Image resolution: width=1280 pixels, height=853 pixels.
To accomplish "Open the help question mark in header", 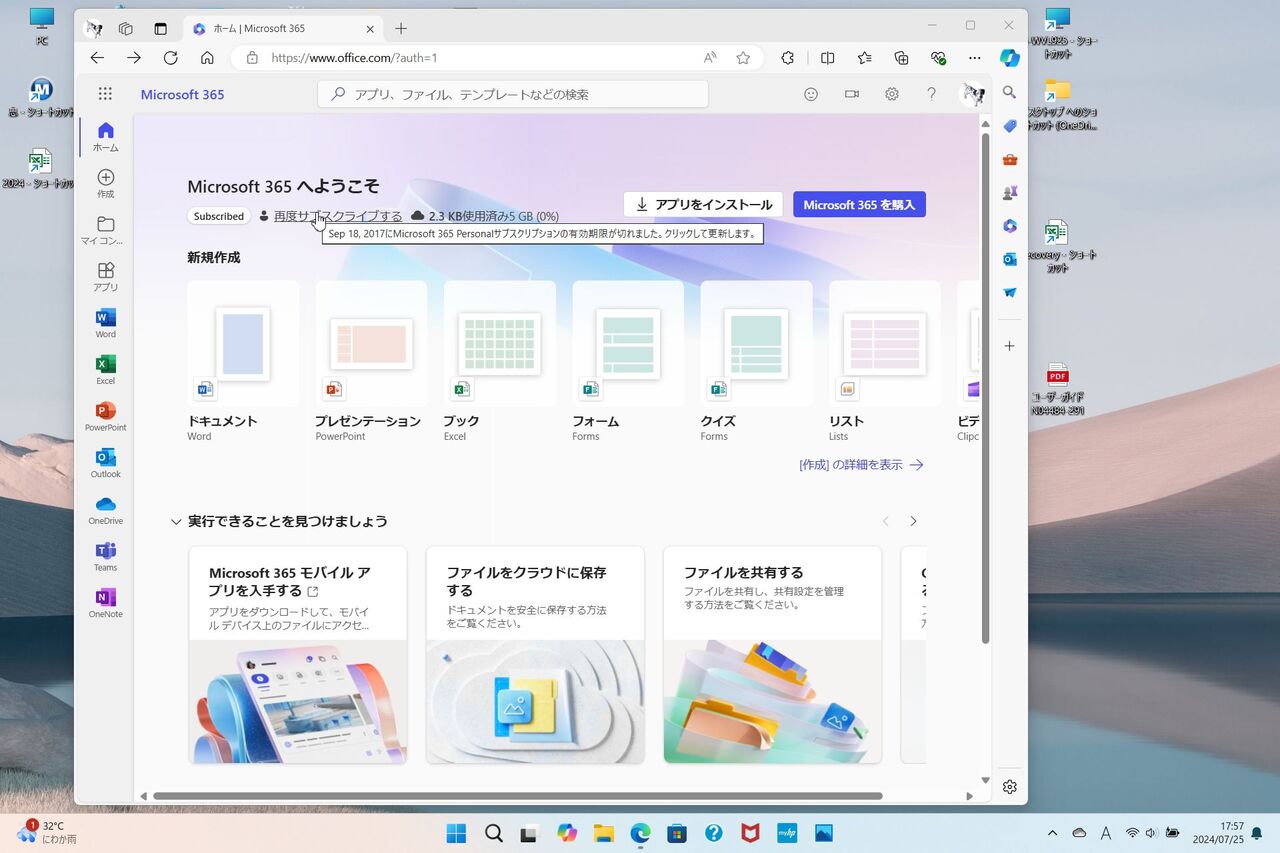I will point(931,94).
